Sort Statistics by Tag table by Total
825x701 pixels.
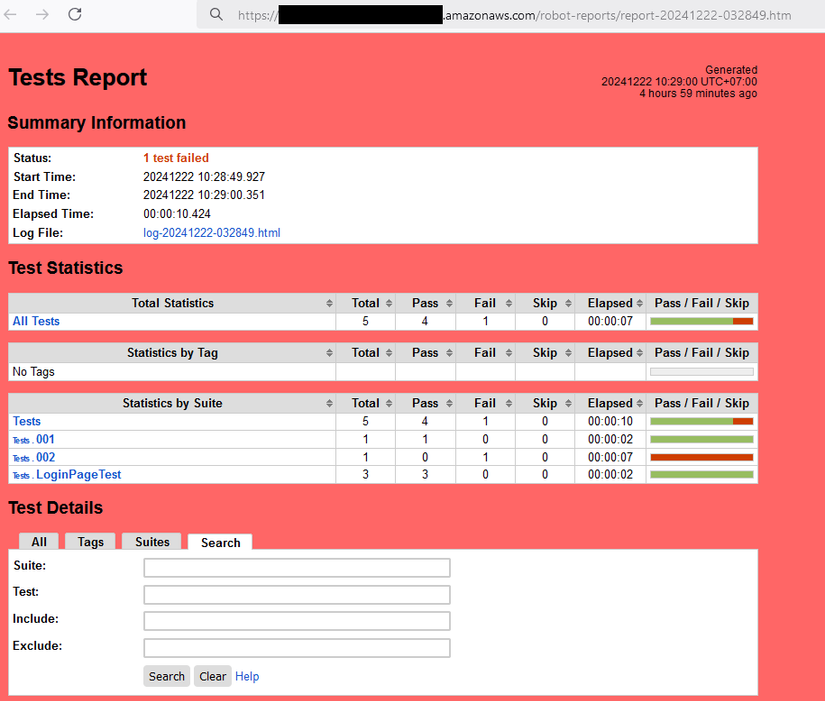(366, 353)
